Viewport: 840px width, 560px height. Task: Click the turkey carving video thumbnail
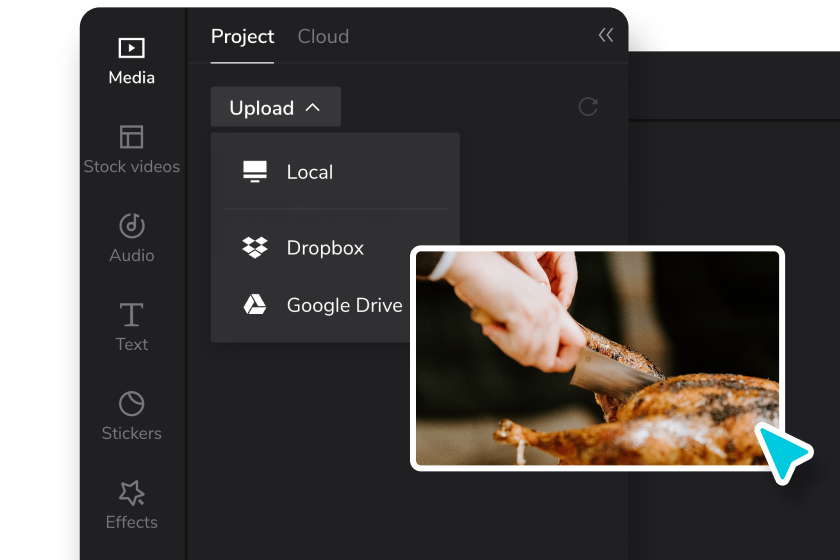597,358
